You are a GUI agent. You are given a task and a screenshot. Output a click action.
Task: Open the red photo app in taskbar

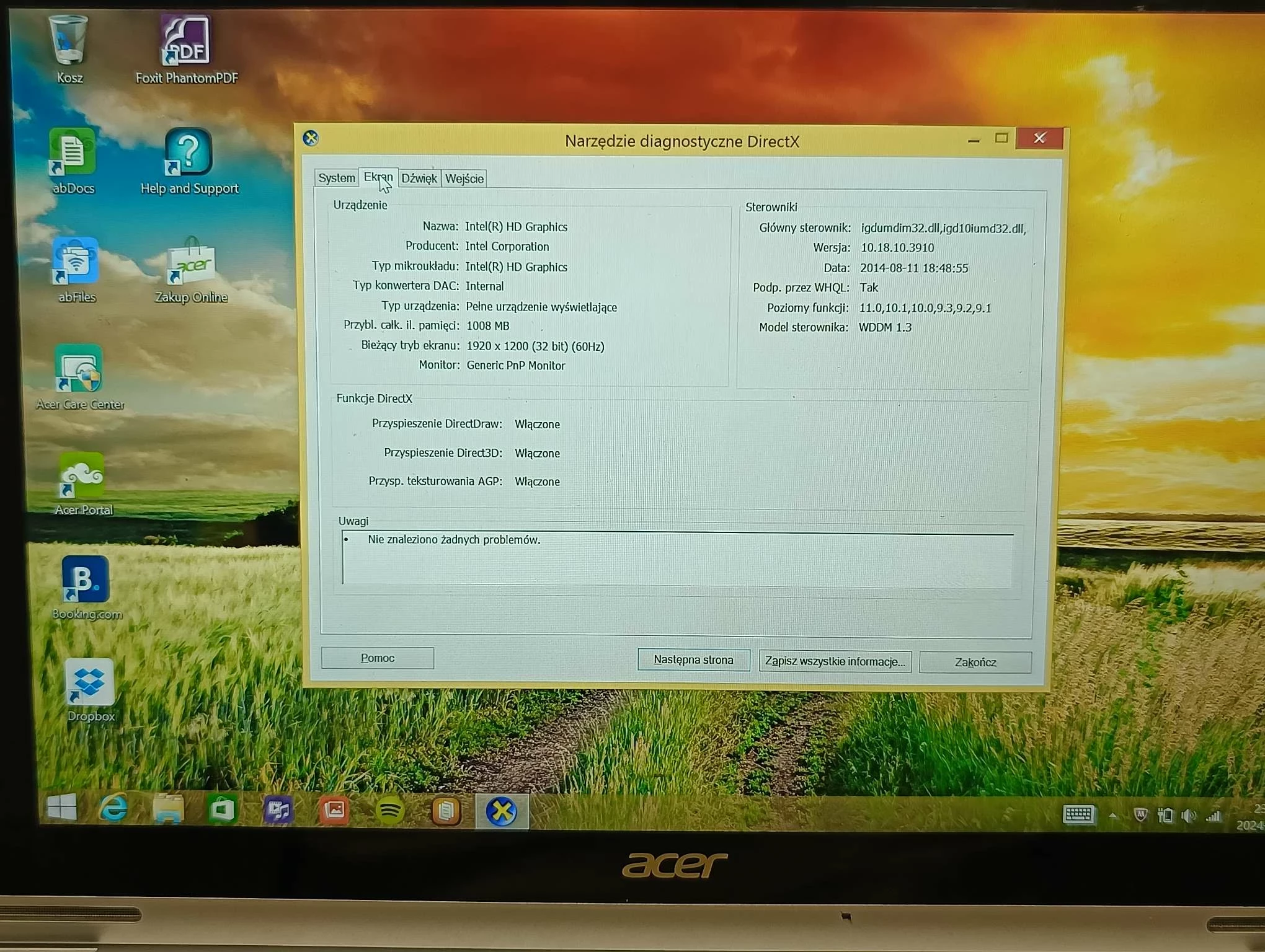click(334, 810)
